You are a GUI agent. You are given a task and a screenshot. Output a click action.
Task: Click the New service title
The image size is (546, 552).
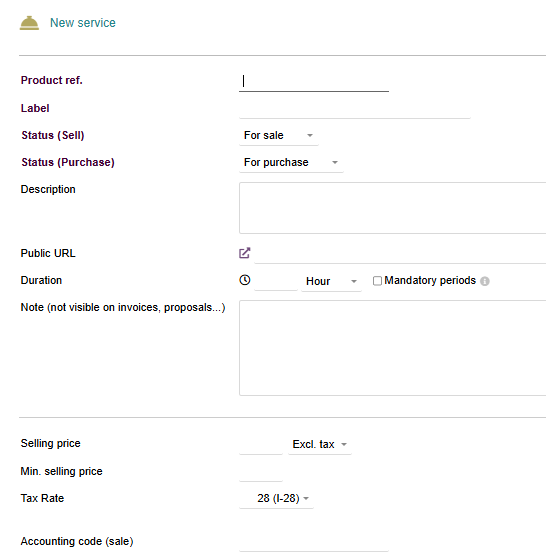83,23
